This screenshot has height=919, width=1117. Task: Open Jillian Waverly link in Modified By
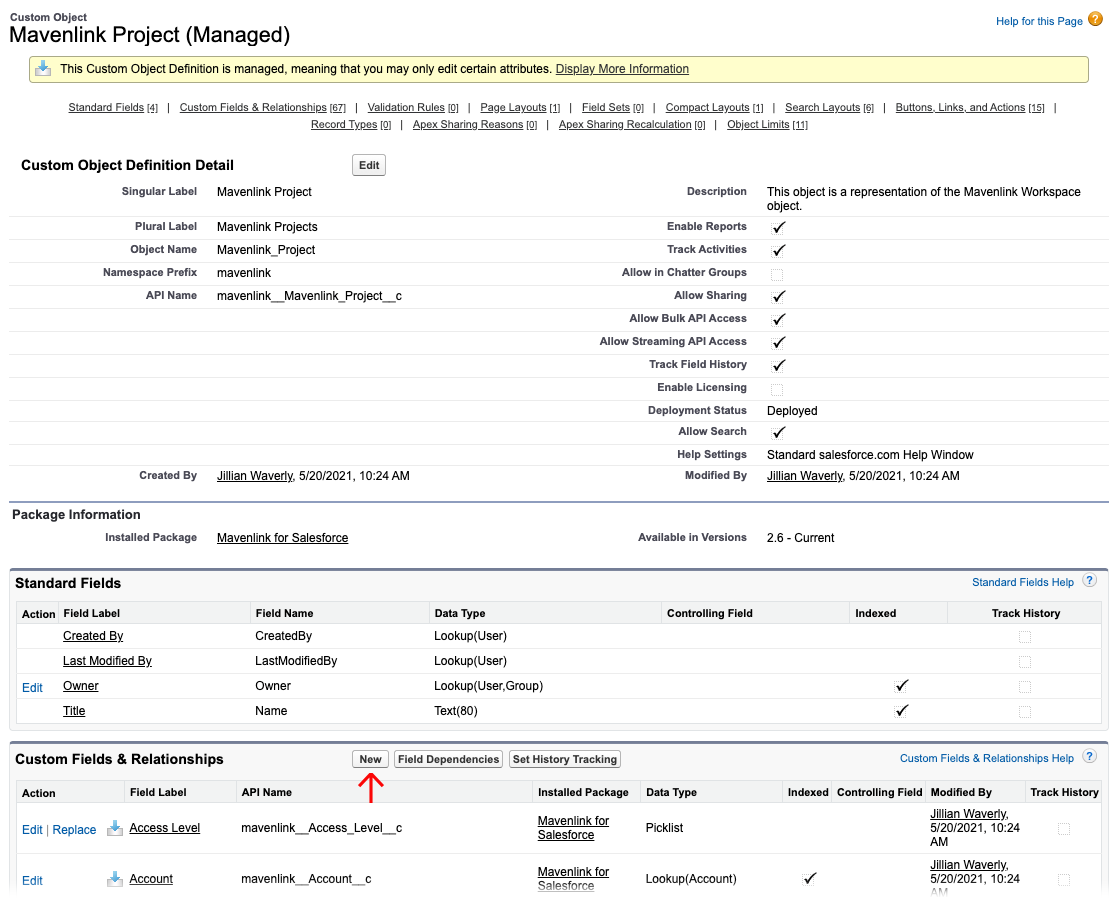tap(805, 476)
